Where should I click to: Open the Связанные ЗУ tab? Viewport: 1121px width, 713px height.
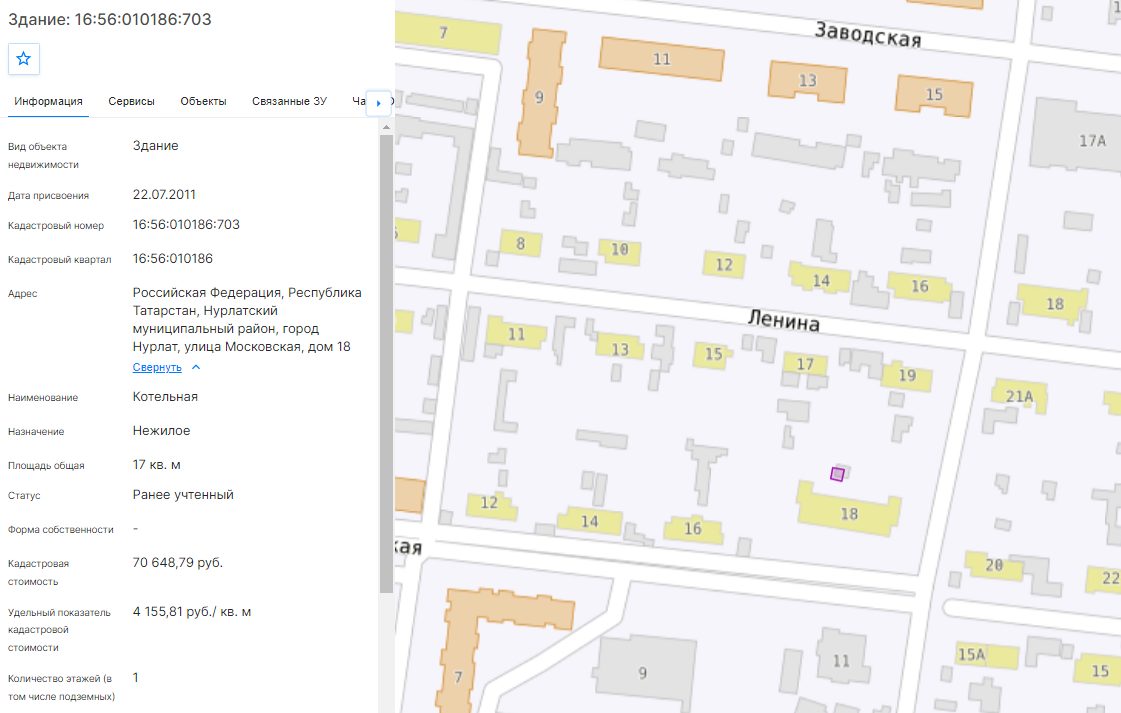(x=290, y=102)
